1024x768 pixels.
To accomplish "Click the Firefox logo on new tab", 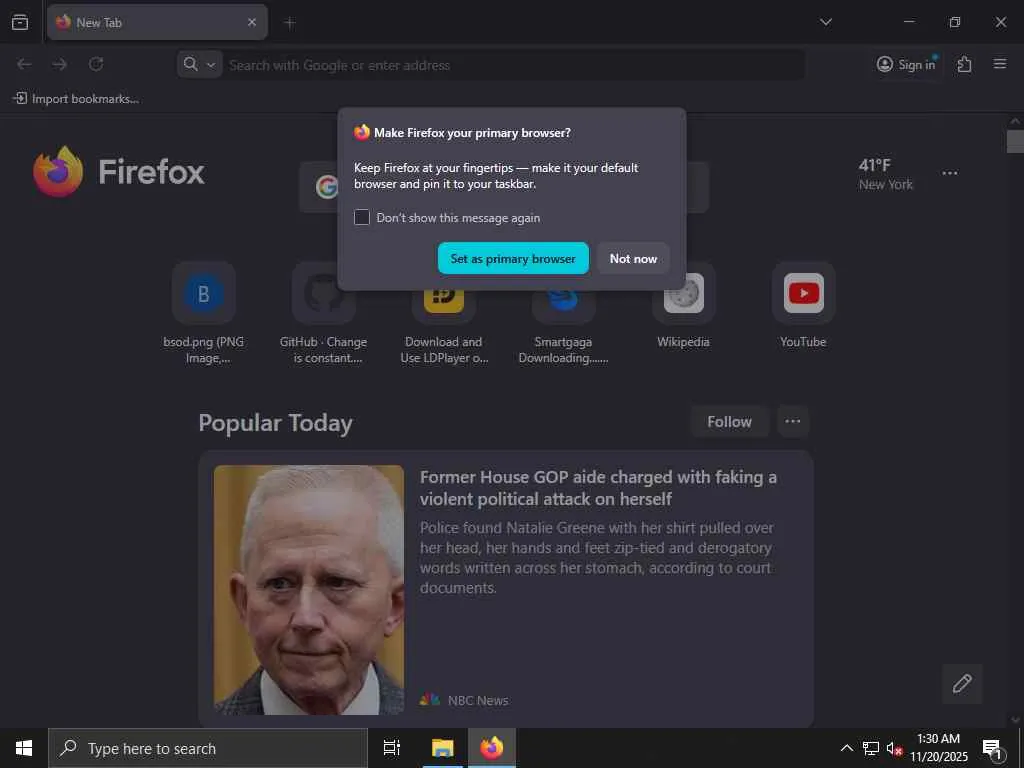I will pos(119,171).
